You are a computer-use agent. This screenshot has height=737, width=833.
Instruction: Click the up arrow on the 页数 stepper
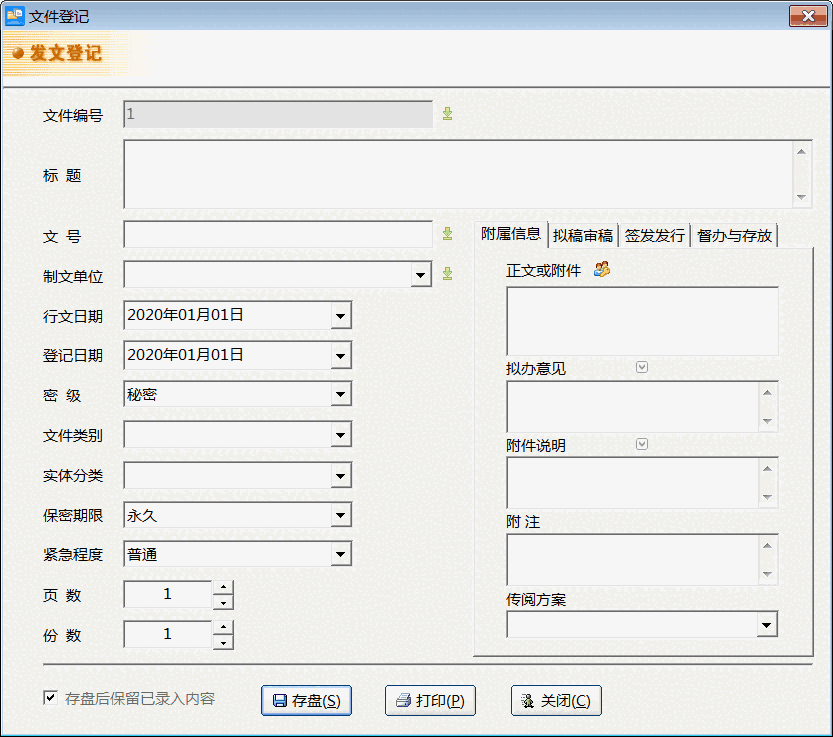[x=223, y=586]
